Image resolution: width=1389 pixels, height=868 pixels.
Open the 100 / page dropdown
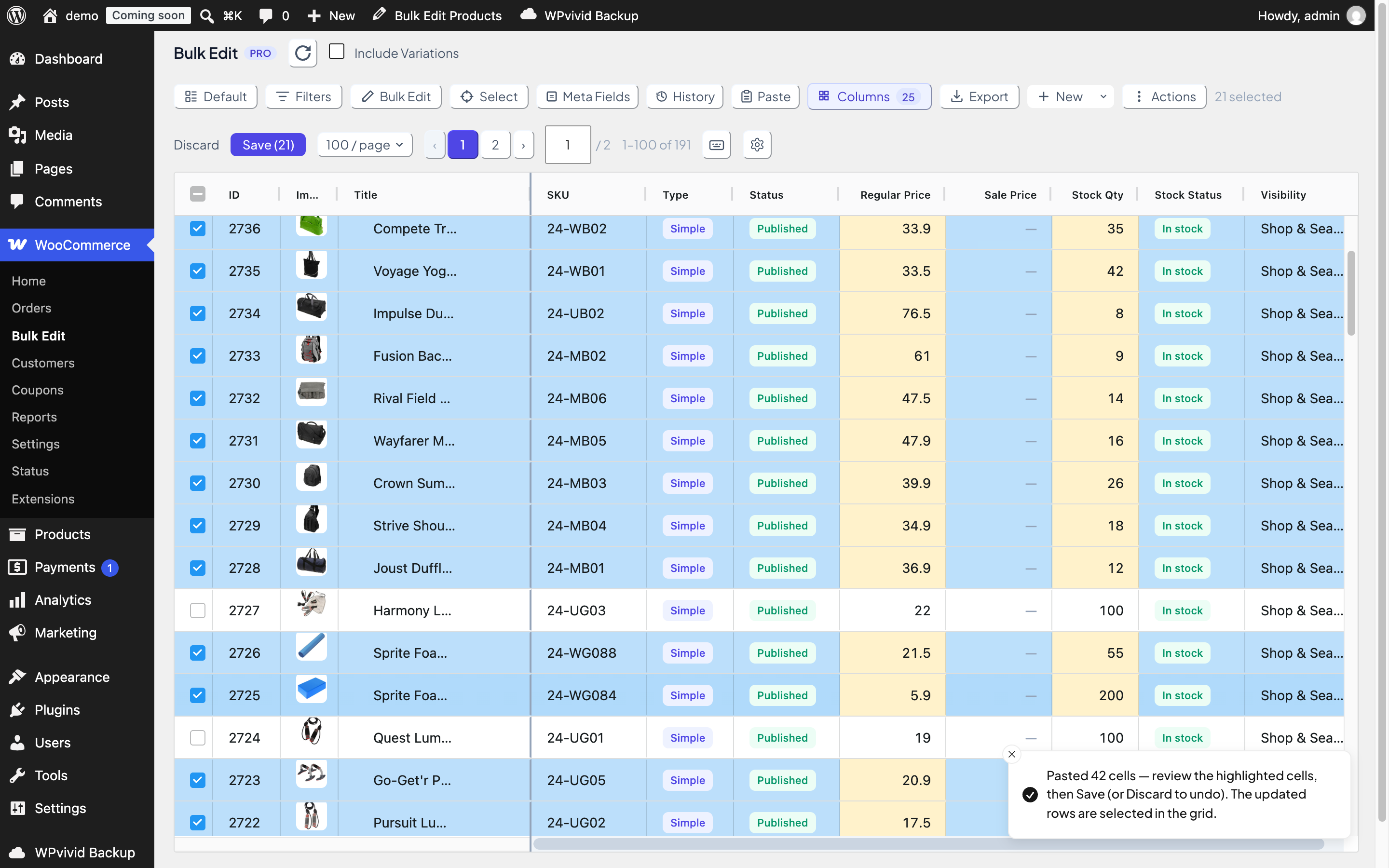(x=365, y=145)
